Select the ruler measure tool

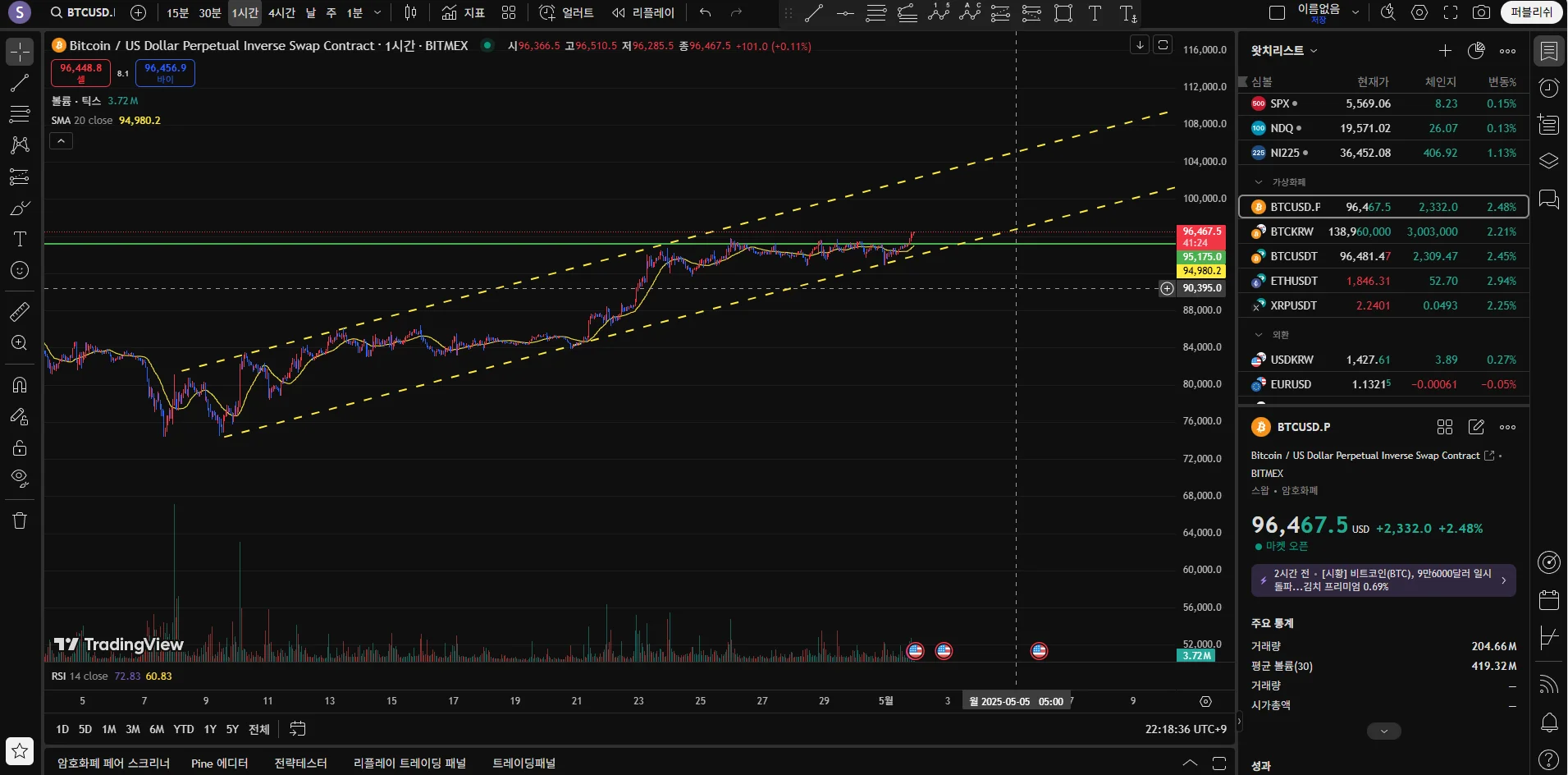[20, 312]
